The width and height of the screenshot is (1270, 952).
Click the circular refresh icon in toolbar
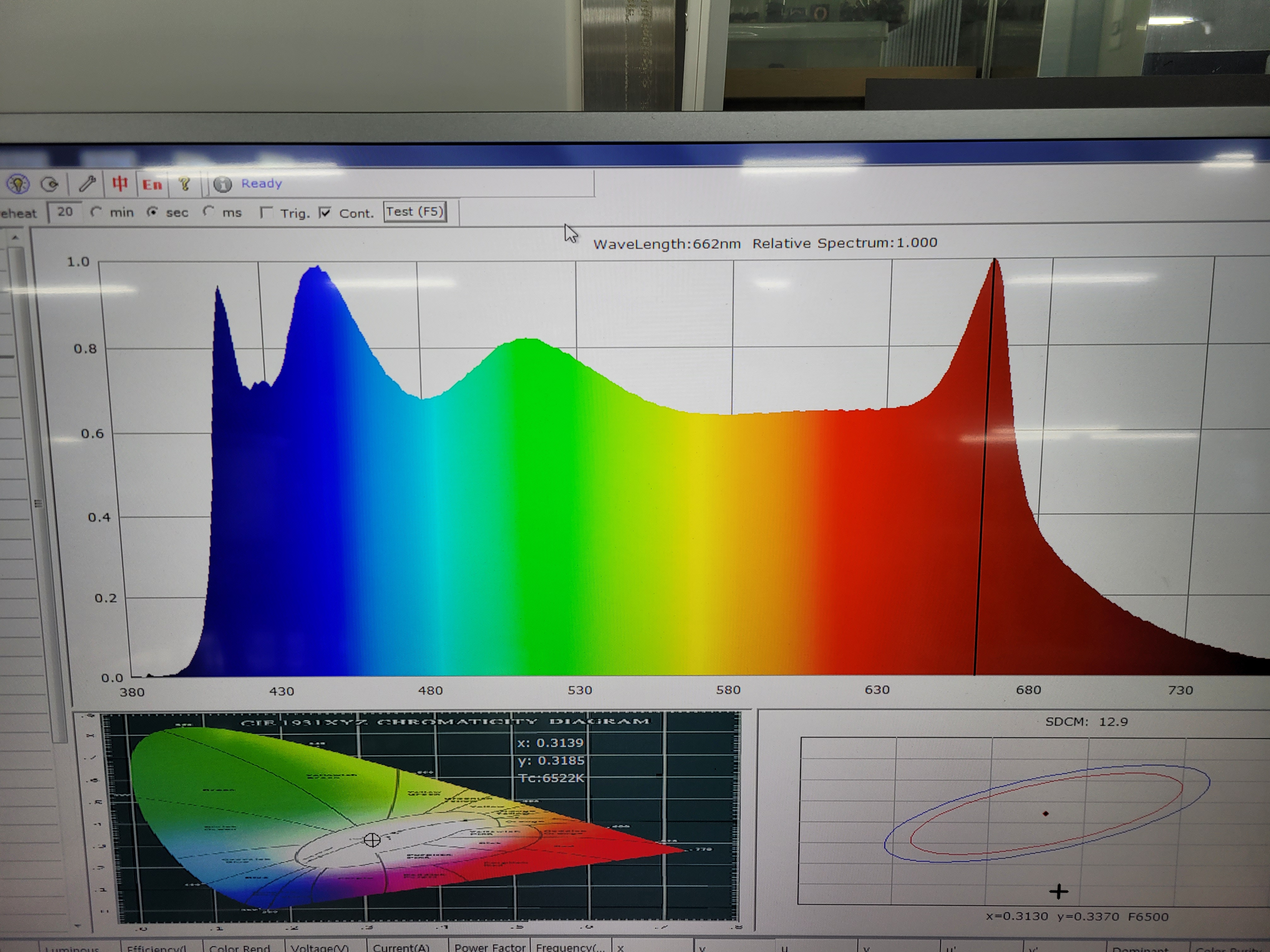pos(50,184)
